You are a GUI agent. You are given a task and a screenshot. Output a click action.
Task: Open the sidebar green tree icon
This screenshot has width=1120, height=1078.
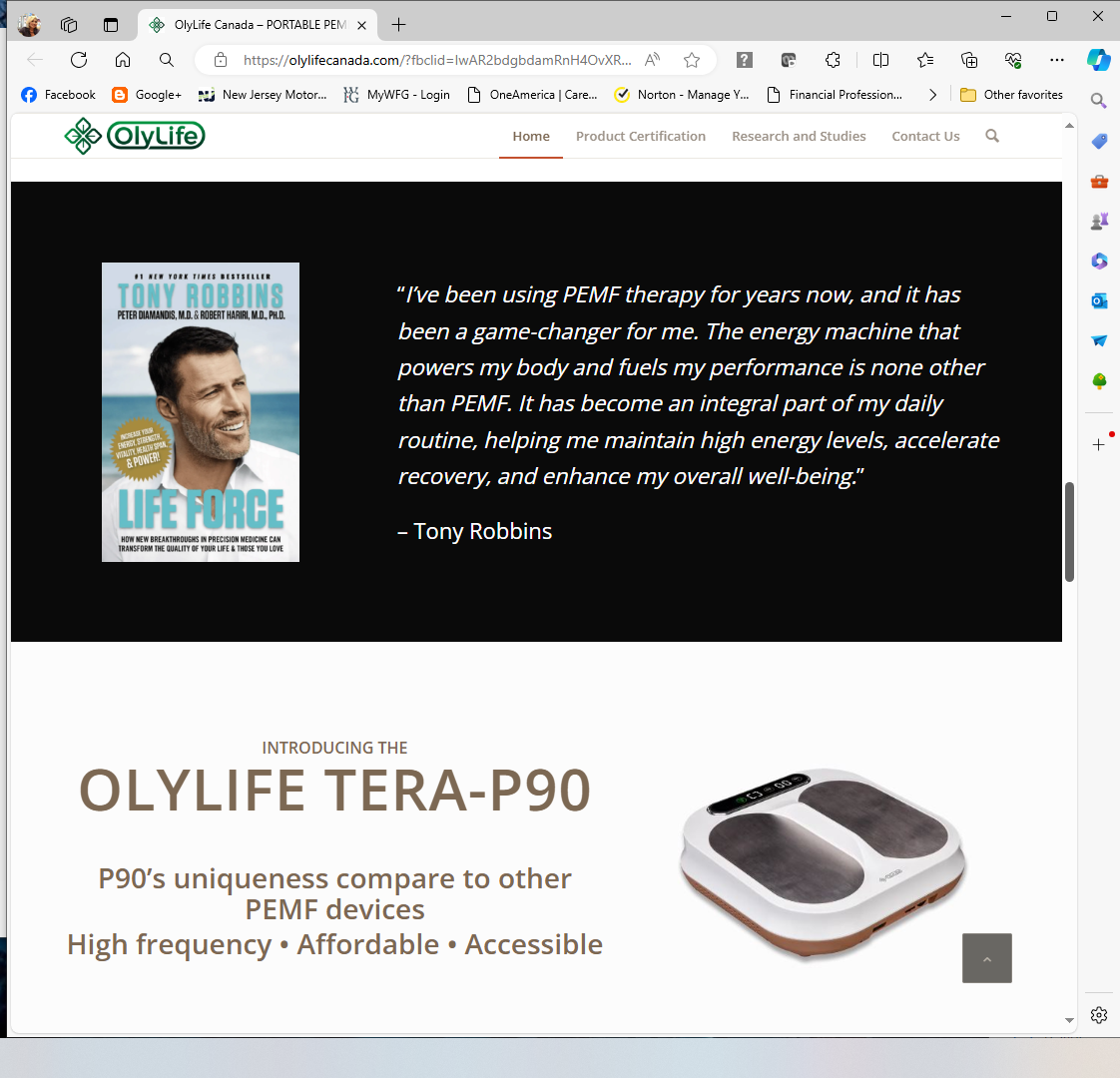[x=1099, y=380]
